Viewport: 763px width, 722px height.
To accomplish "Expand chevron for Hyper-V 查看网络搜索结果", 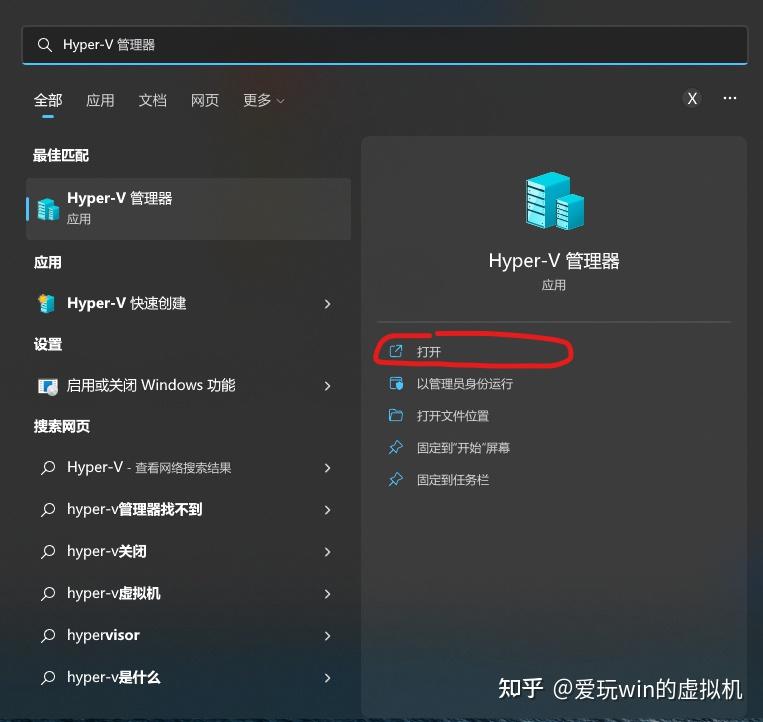I will (x=327, y=468).
